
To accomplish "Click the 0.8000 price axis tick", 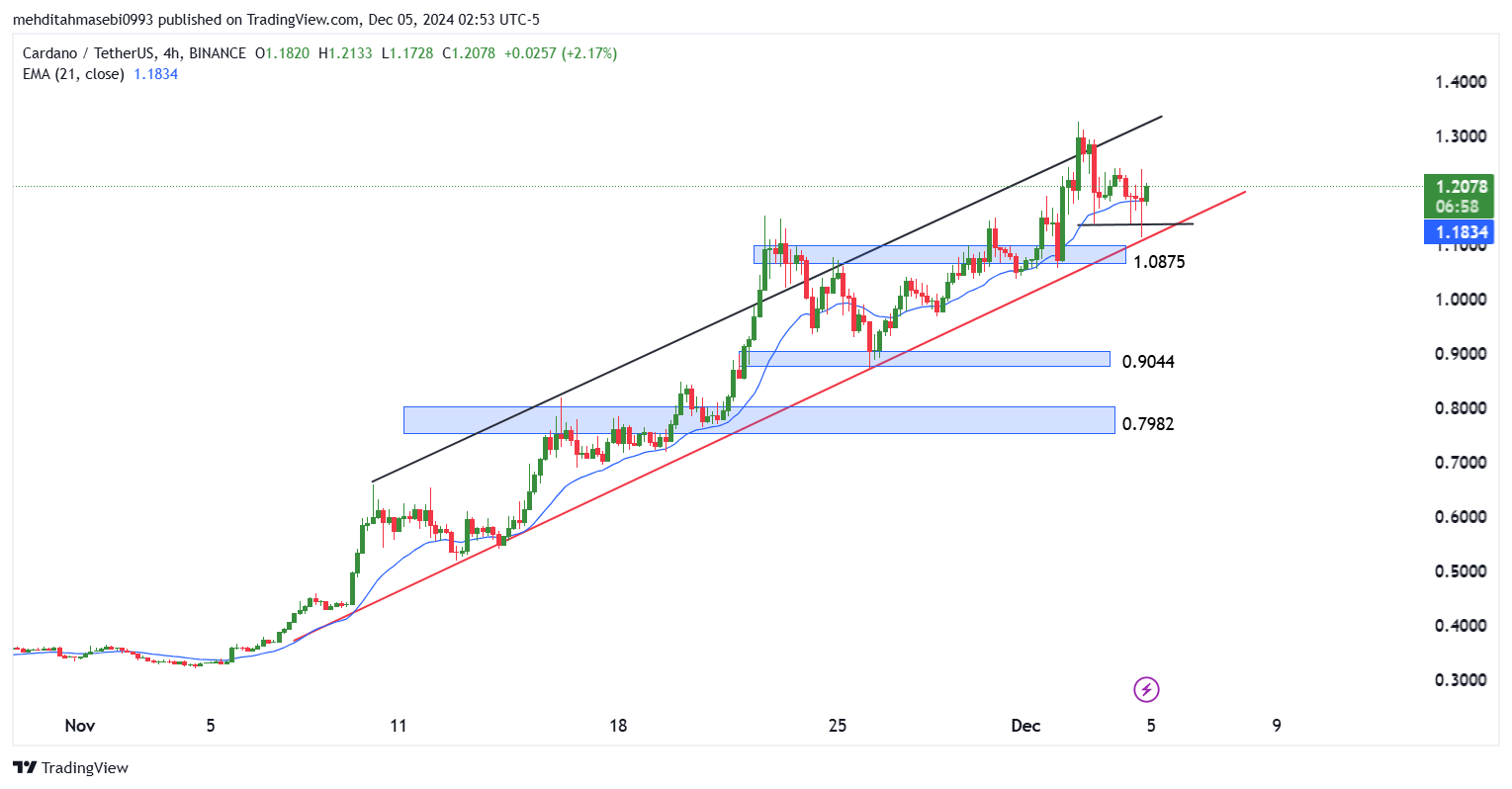I will 1461,408.
